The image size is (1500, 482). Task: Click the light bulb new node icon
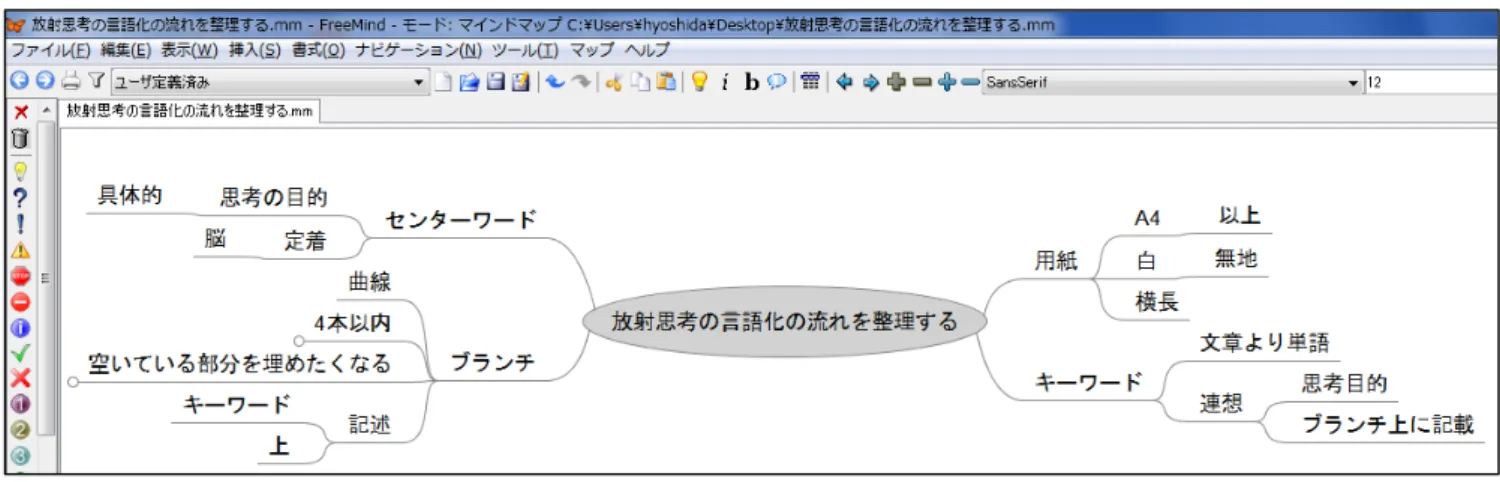pyautogui.click(x=700, y=83)
